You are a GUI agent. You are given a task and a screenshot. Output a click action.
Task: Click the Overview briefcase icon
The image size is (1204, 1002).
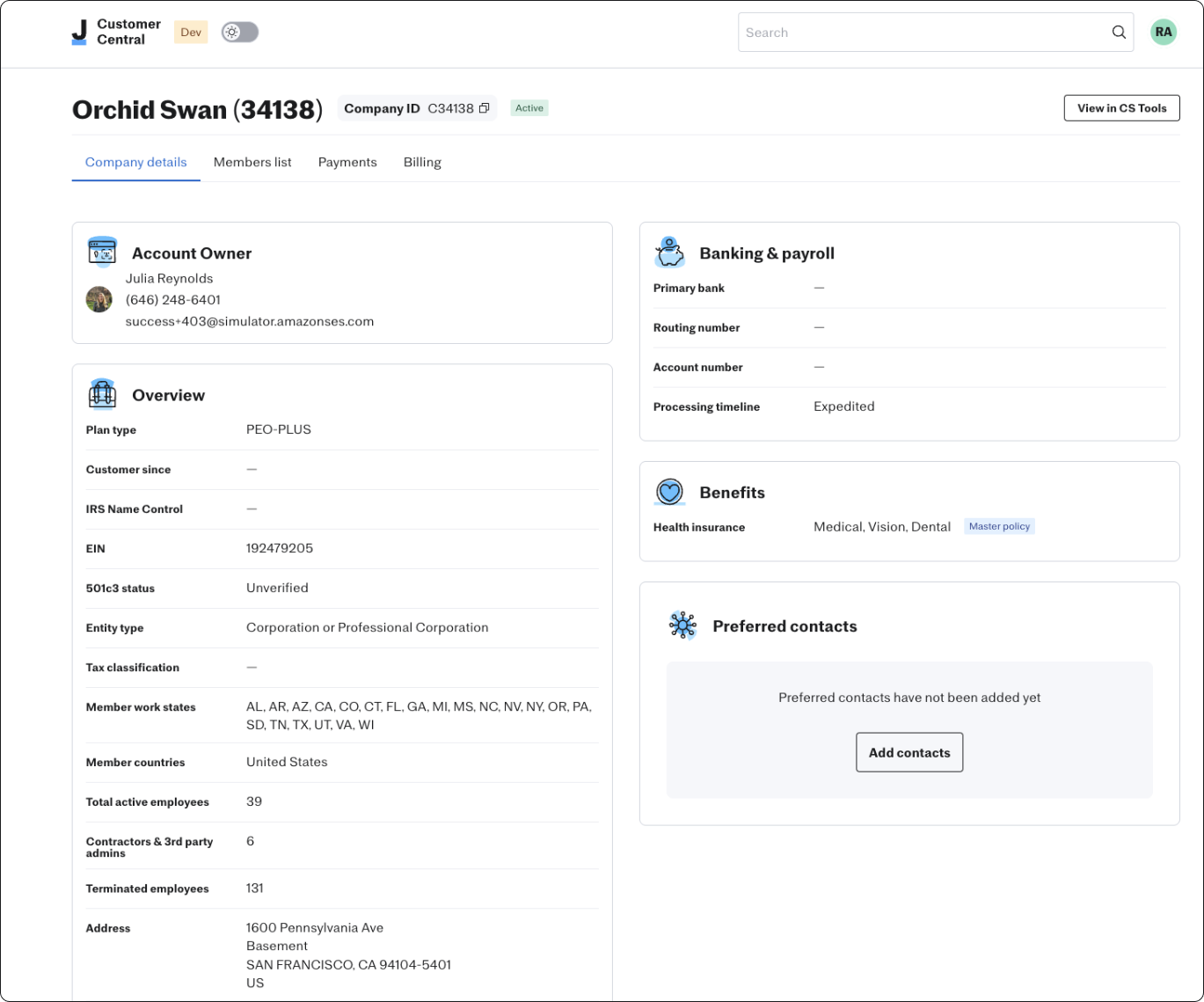pyautogui.click(x=103, y=394)
